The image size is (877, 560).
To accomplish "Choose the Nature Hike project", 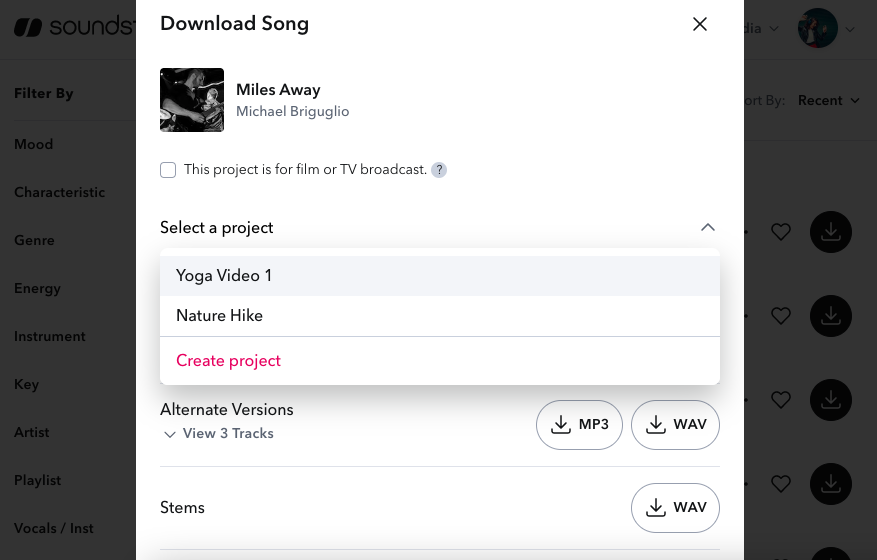I will tap(219, 316).
